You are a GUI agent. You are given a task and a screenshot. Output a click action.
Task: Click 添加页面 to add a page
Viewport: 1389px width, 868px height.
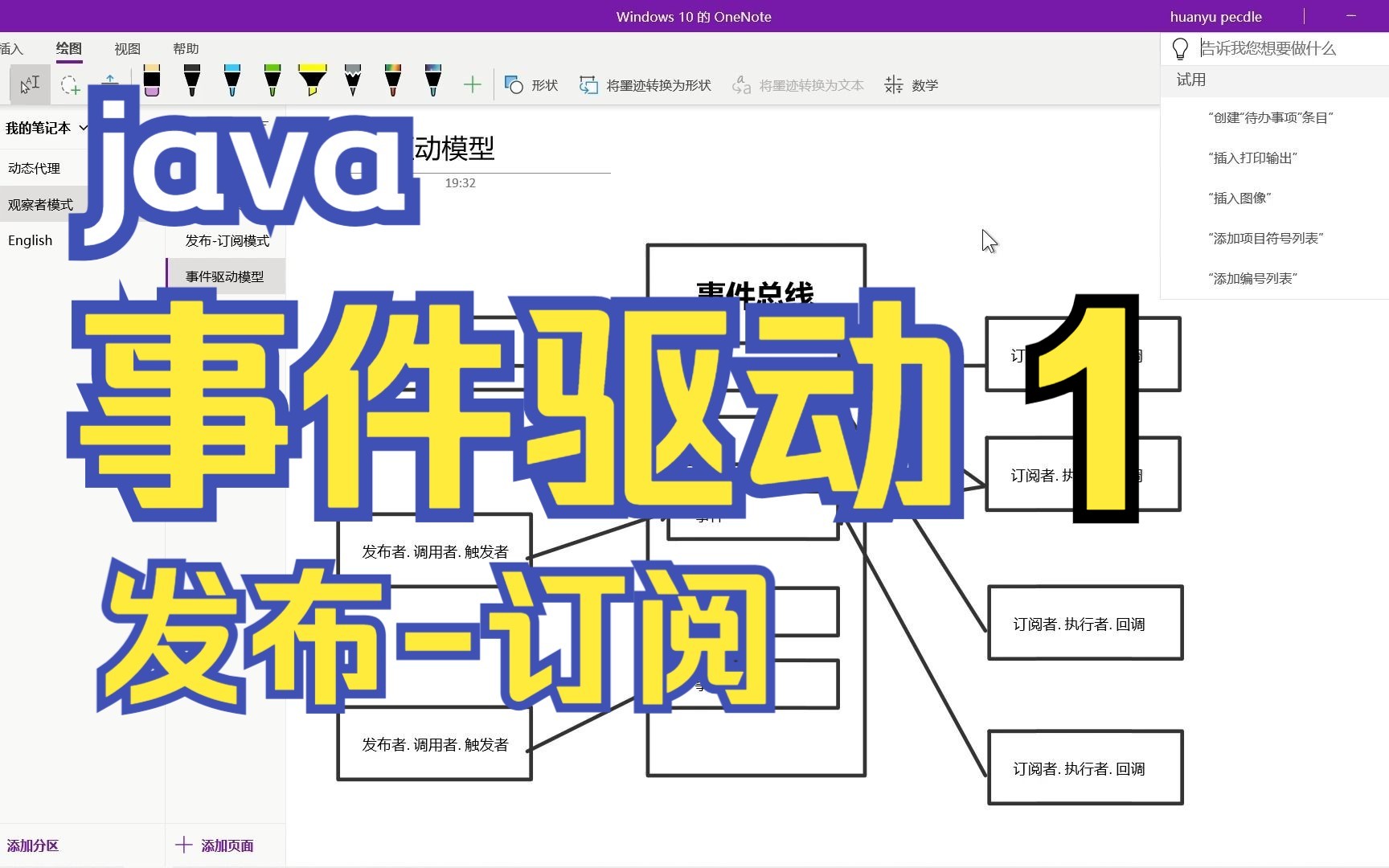coord(215,845)
